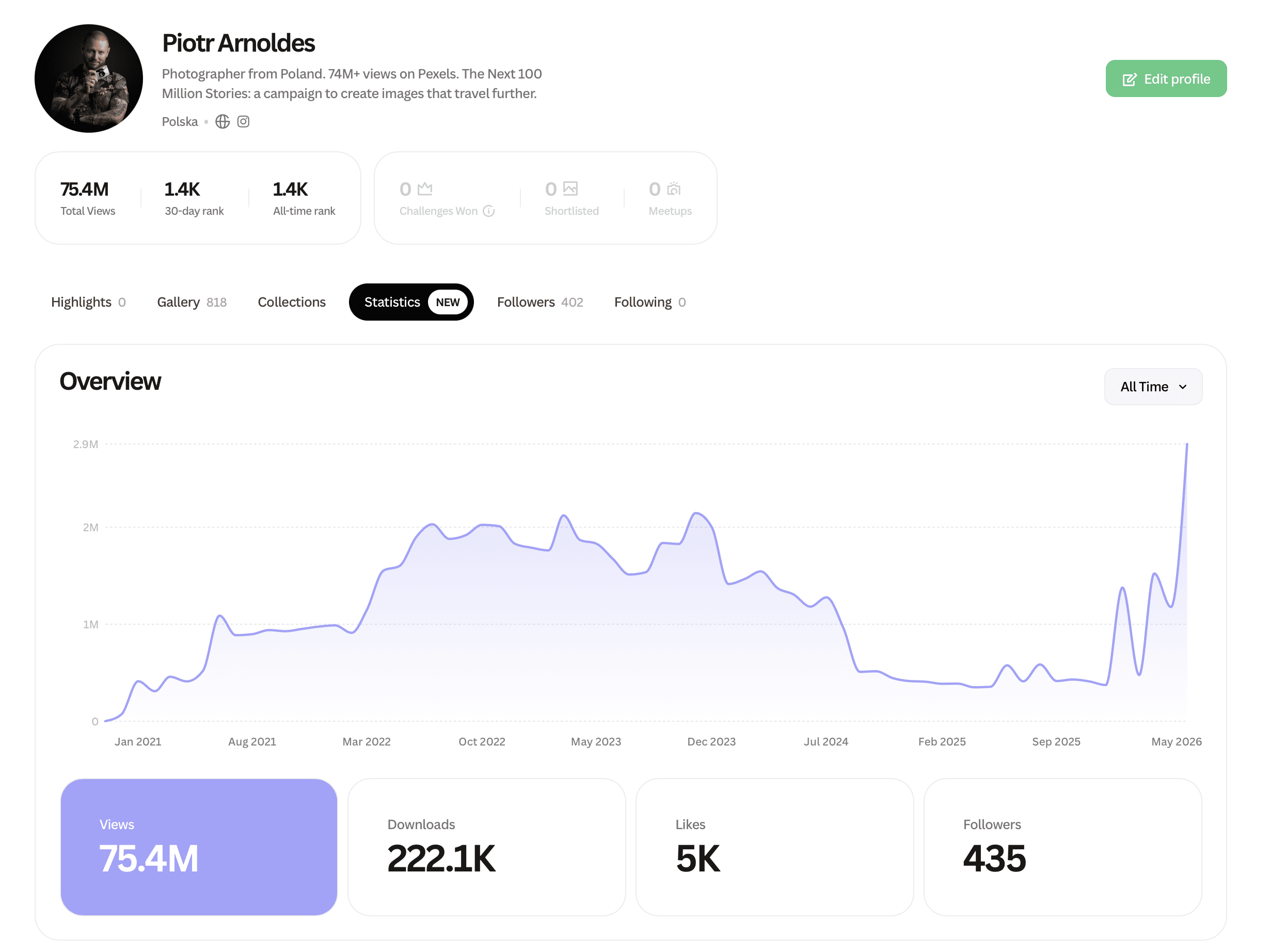Click the Challenges Won info icon
Viewport: 1270px width, 952px height.
pyautogui.click(x=488, y=211)
